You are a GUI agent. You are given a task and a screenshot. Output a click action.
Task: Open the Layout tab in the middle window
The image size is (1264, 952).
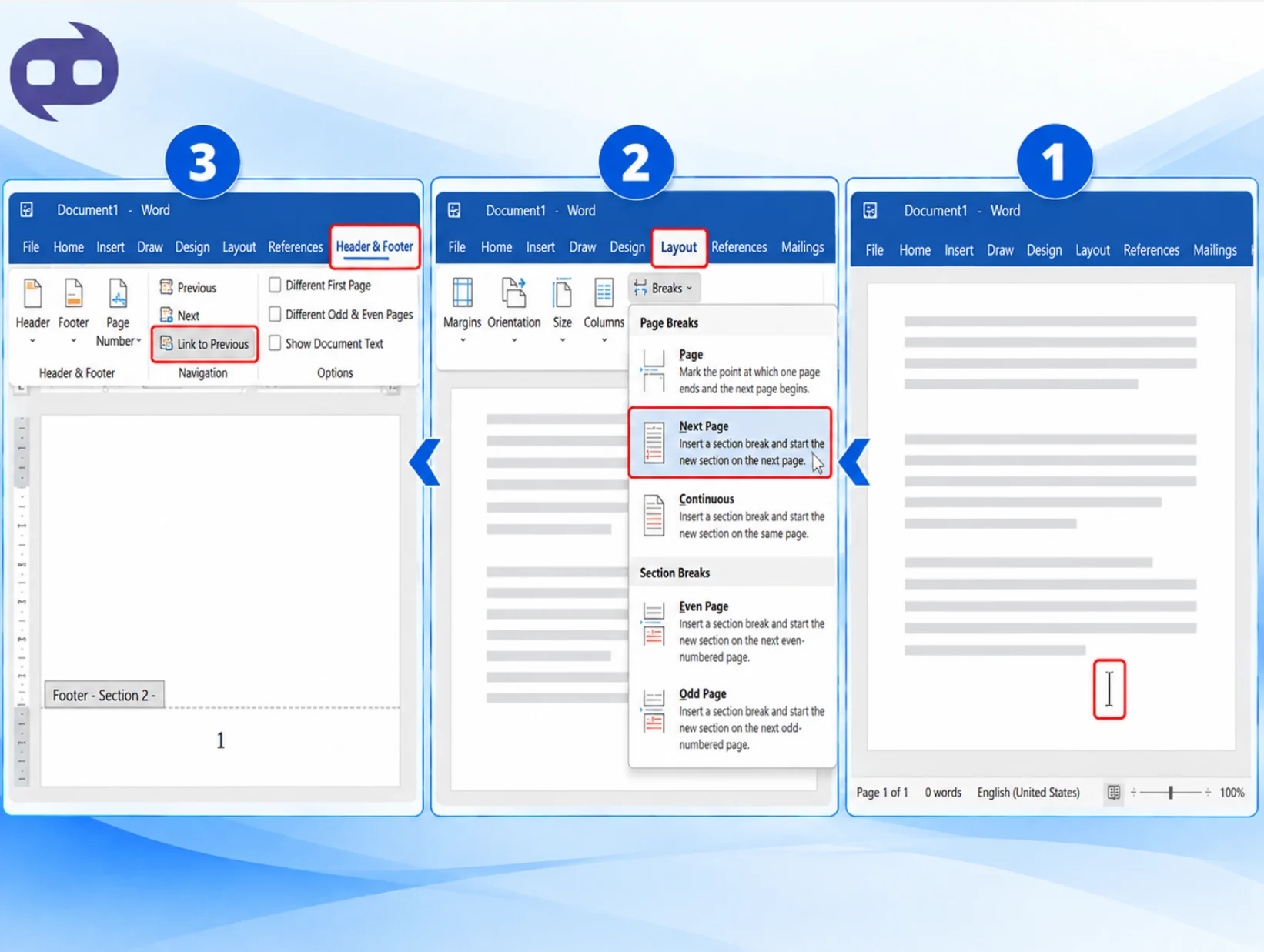[x=678, y=248]
